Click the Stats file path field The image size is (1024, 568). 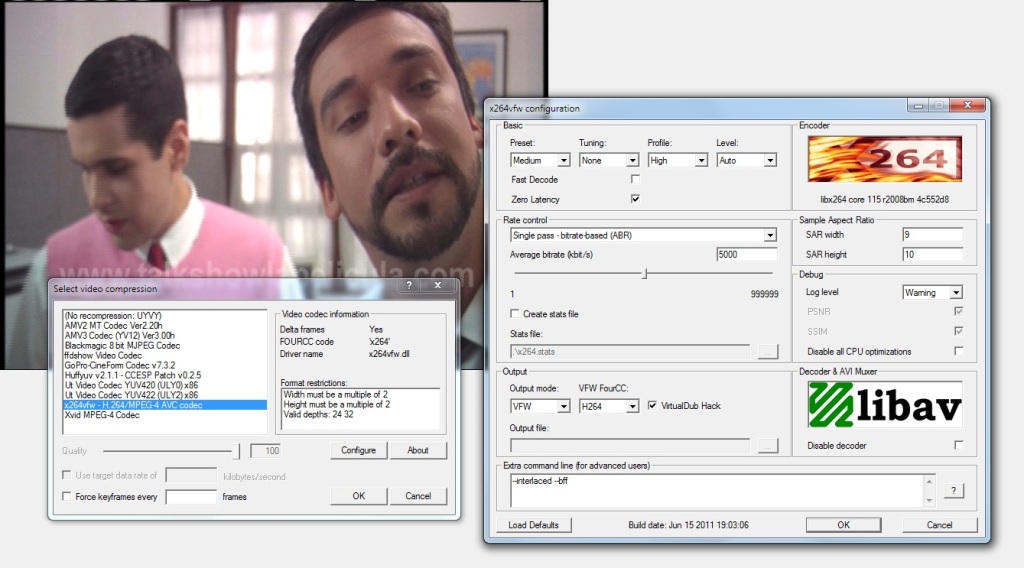pyautogui.click(x=630, y=352)
